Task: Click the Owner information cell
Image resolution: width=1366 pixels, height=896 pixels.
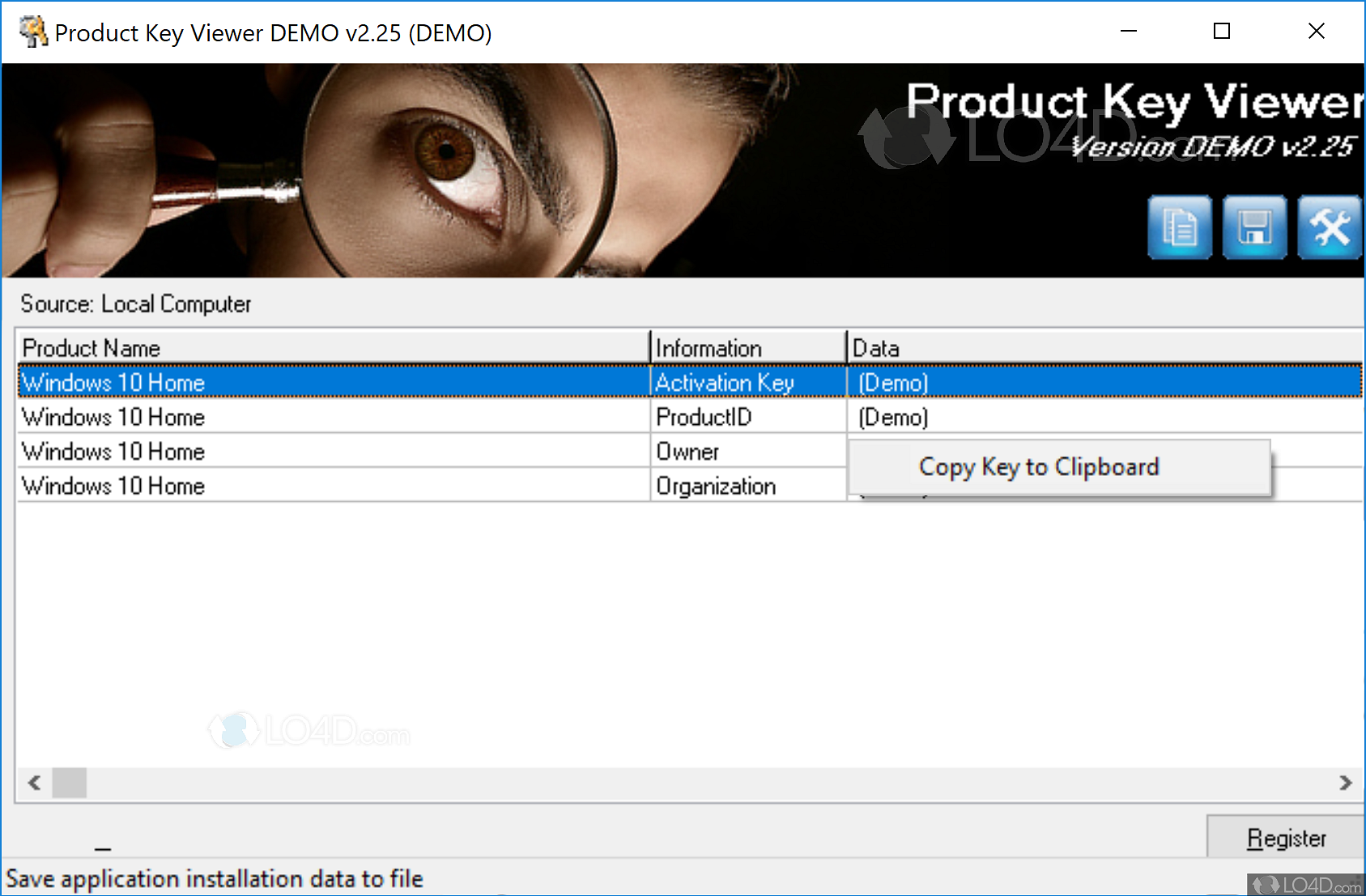Action: (x=749, y=452)
